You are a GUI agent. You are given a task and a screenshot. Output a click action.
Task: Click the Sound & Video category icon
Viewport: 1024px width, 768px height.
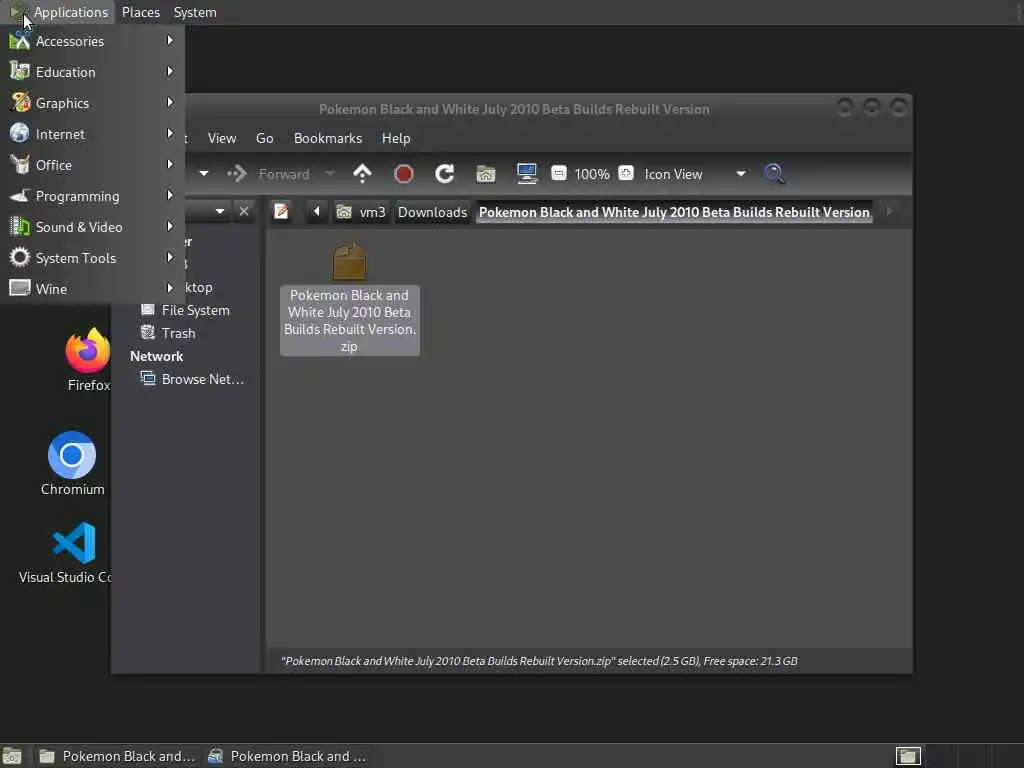20,227
